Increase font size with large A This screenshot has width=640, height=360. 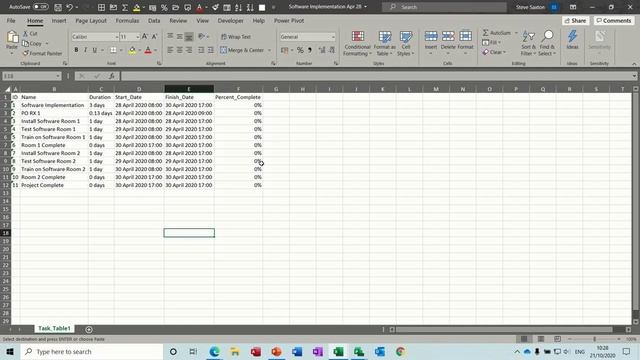pos(144,37)
